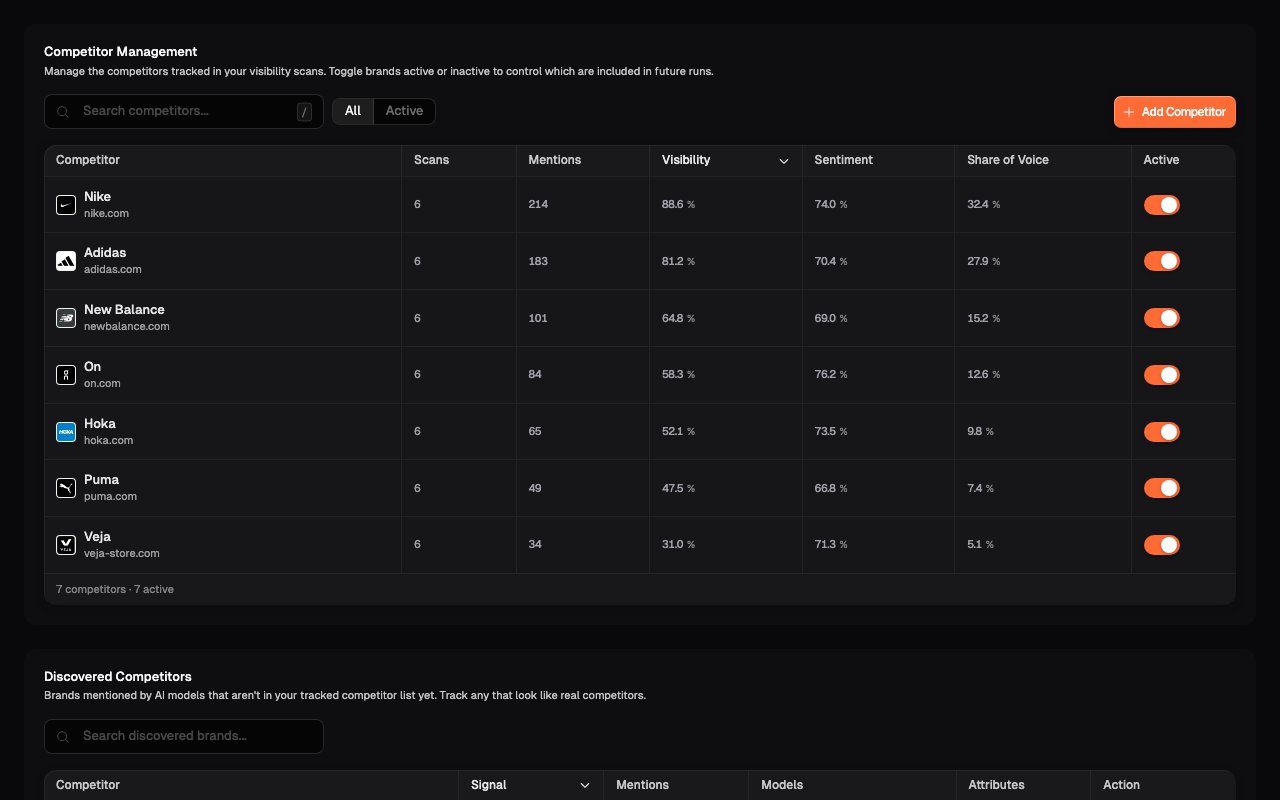Image resolution: width=1280 pixels, height=800 pixels.
Task: Click New Balance's 64.8 % visibility value
Action: pos(678,318)
